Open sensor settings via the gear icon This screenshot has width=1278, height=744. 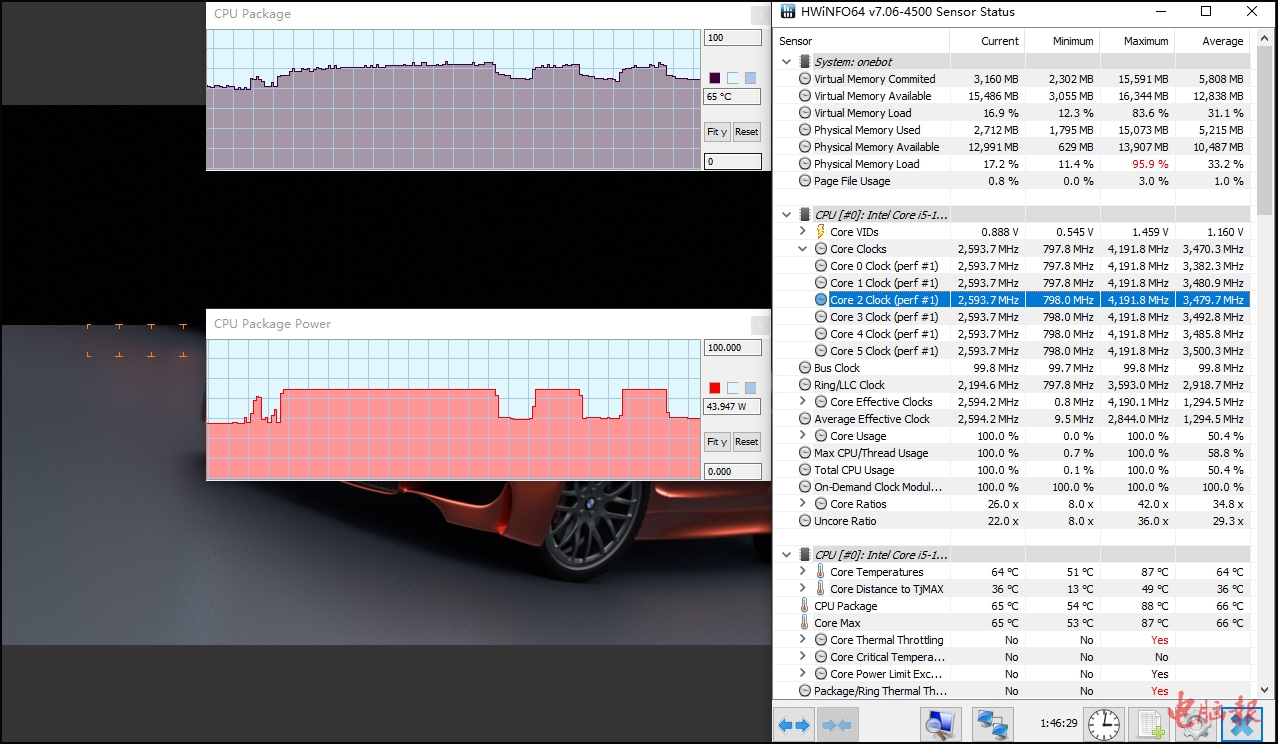click(1200, 724)
